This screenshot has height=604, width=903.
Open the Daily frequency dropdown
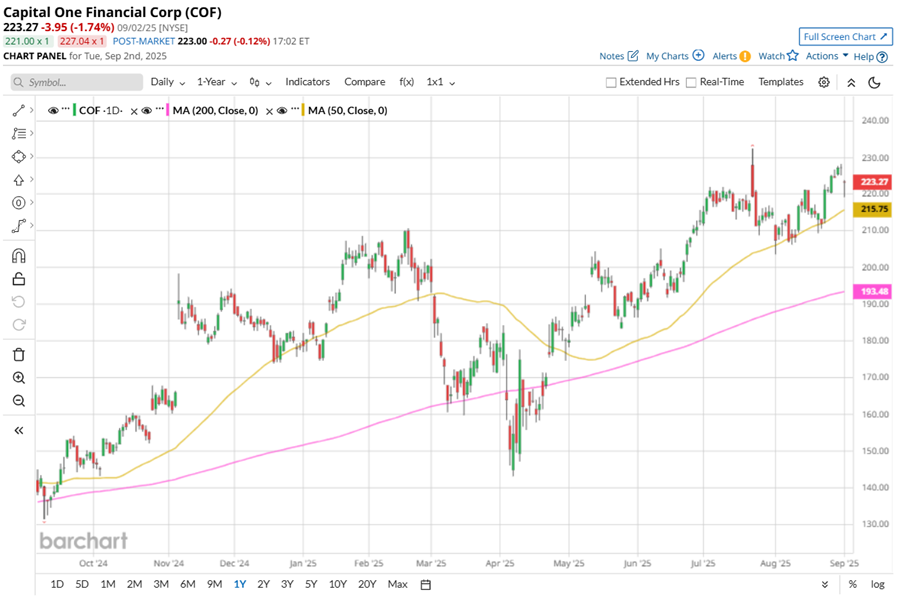pyautogui.click(x=168, y=82)
